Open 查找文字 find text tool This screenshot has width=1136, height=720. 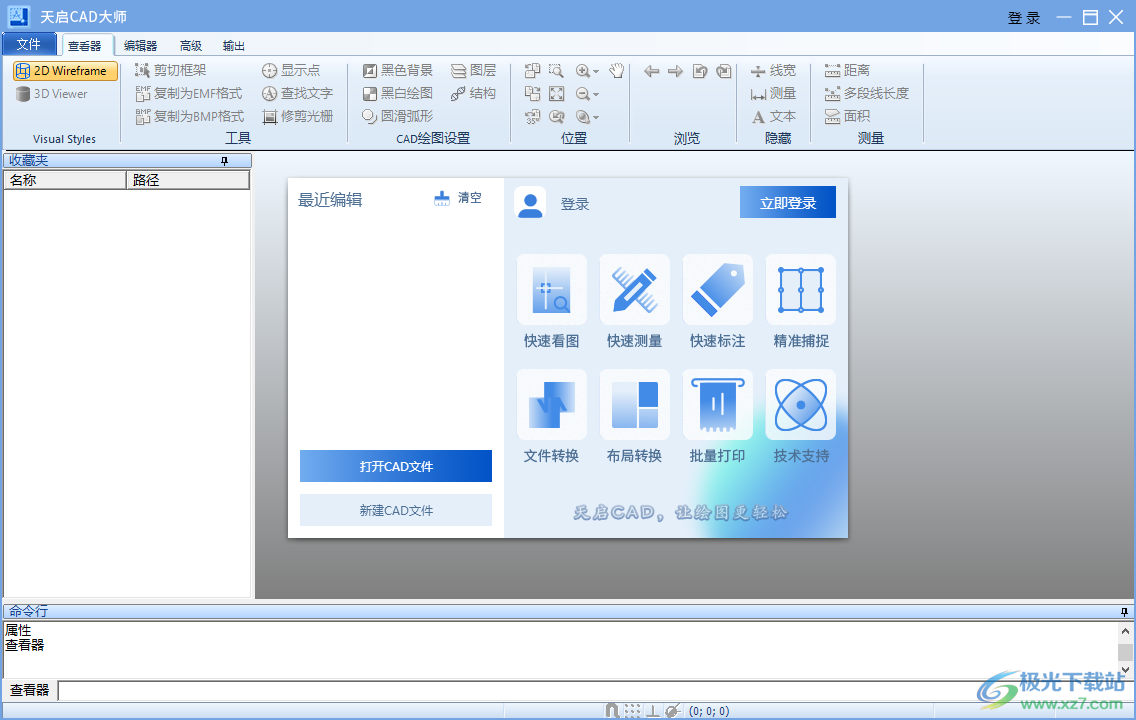click(297, 93)
